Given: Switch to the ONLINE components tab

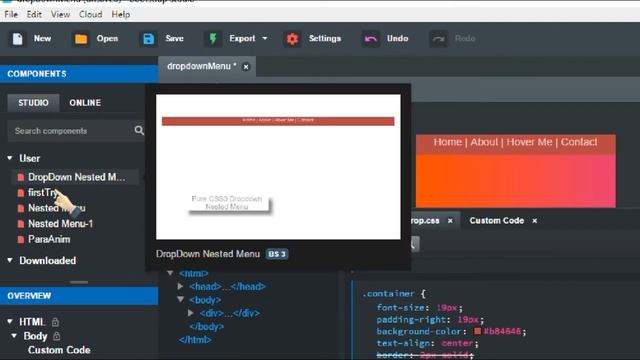Looking at the screenshot, I should pos(85,103).
